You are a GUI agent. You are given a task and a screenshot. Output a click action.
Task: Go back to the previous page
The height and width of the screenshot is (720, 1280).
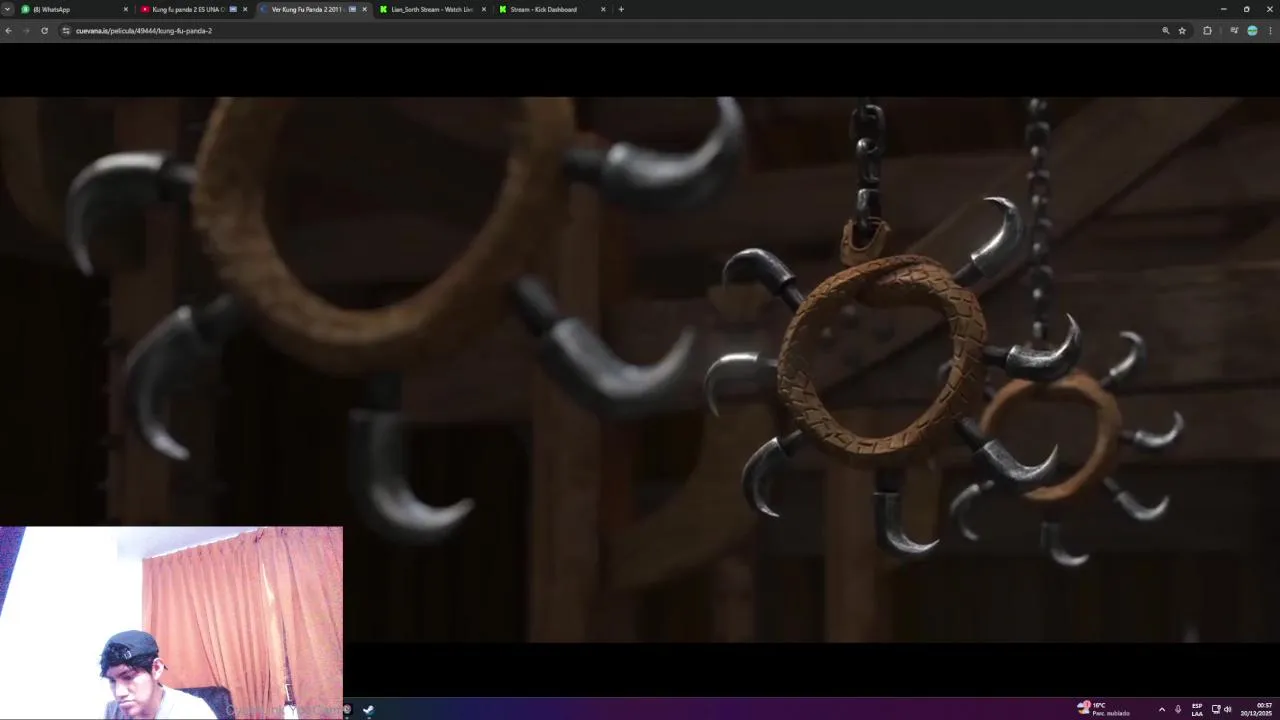coord(8,31)
